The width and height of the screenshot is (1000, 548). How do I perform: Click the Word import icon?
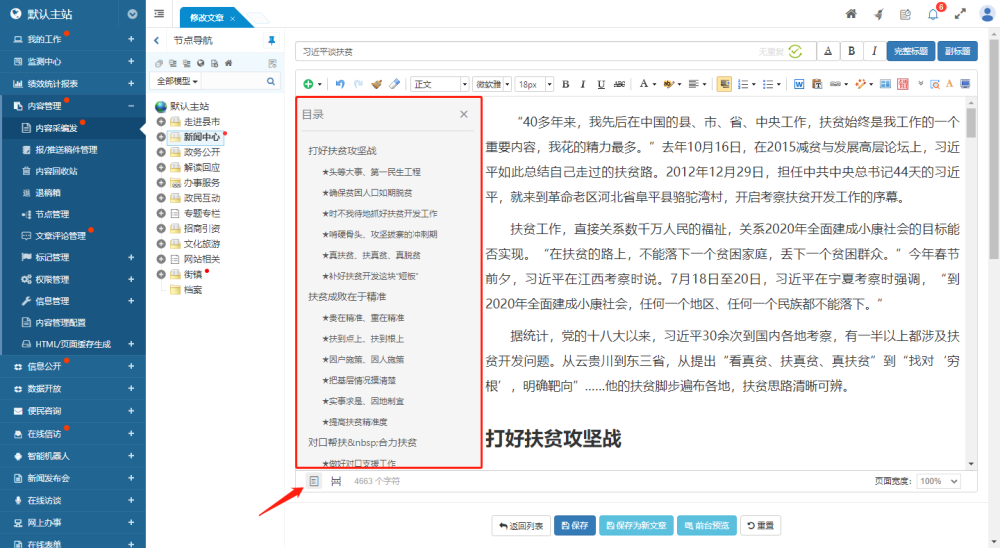click(800, 84)
